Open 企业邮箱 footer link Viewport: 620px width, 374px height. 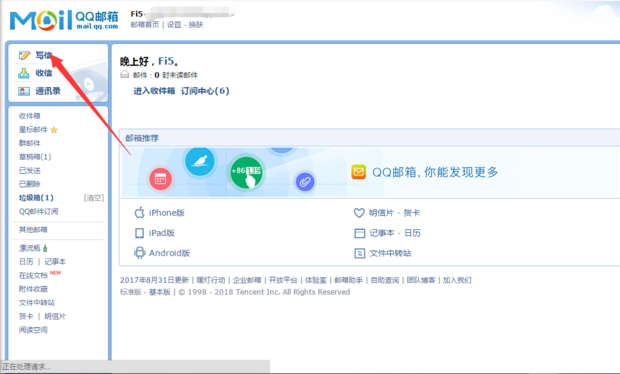247,280
